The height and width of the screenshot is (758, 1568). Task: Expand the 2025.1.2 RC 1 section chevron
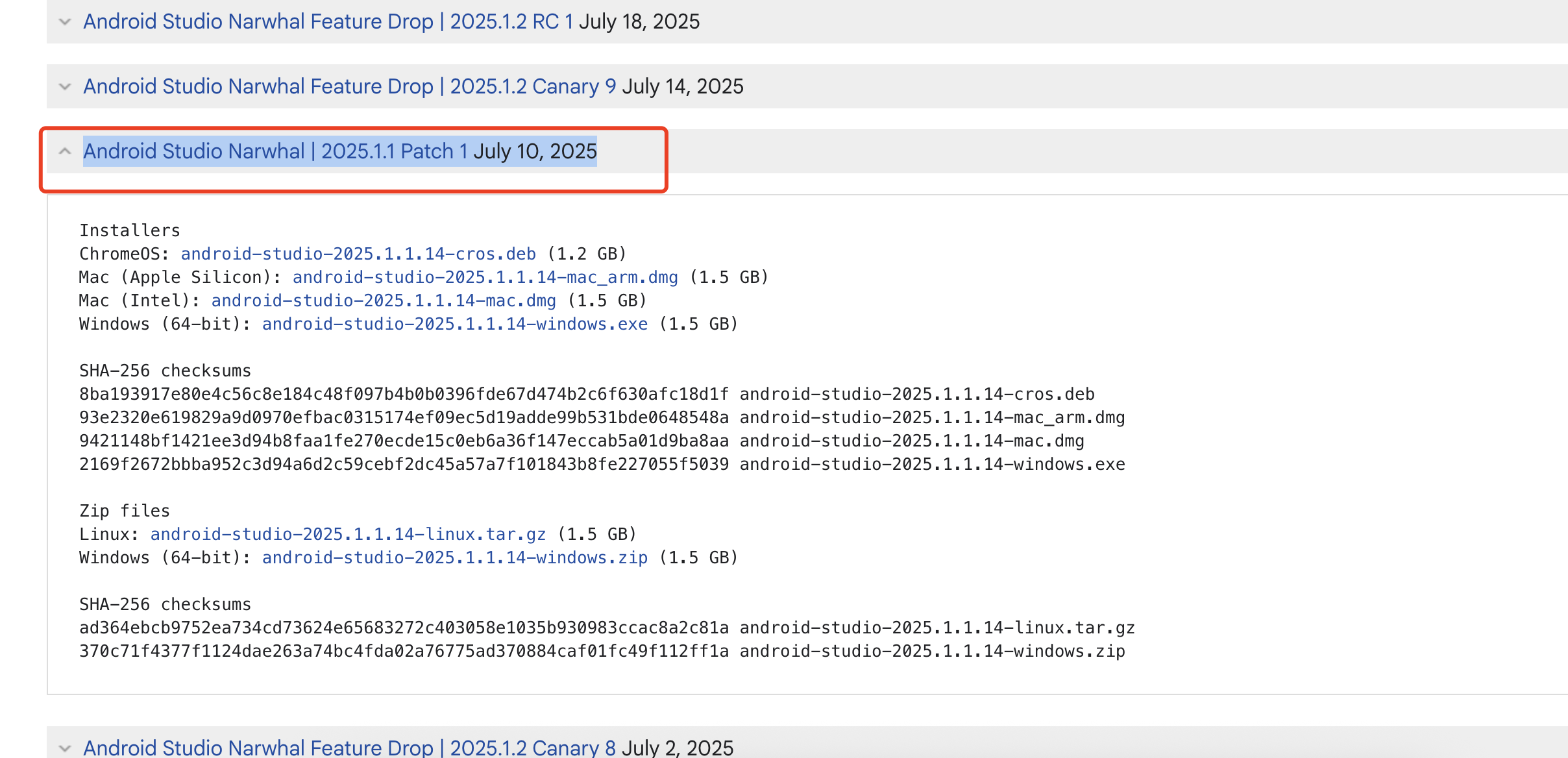click(x=65, y=21)
